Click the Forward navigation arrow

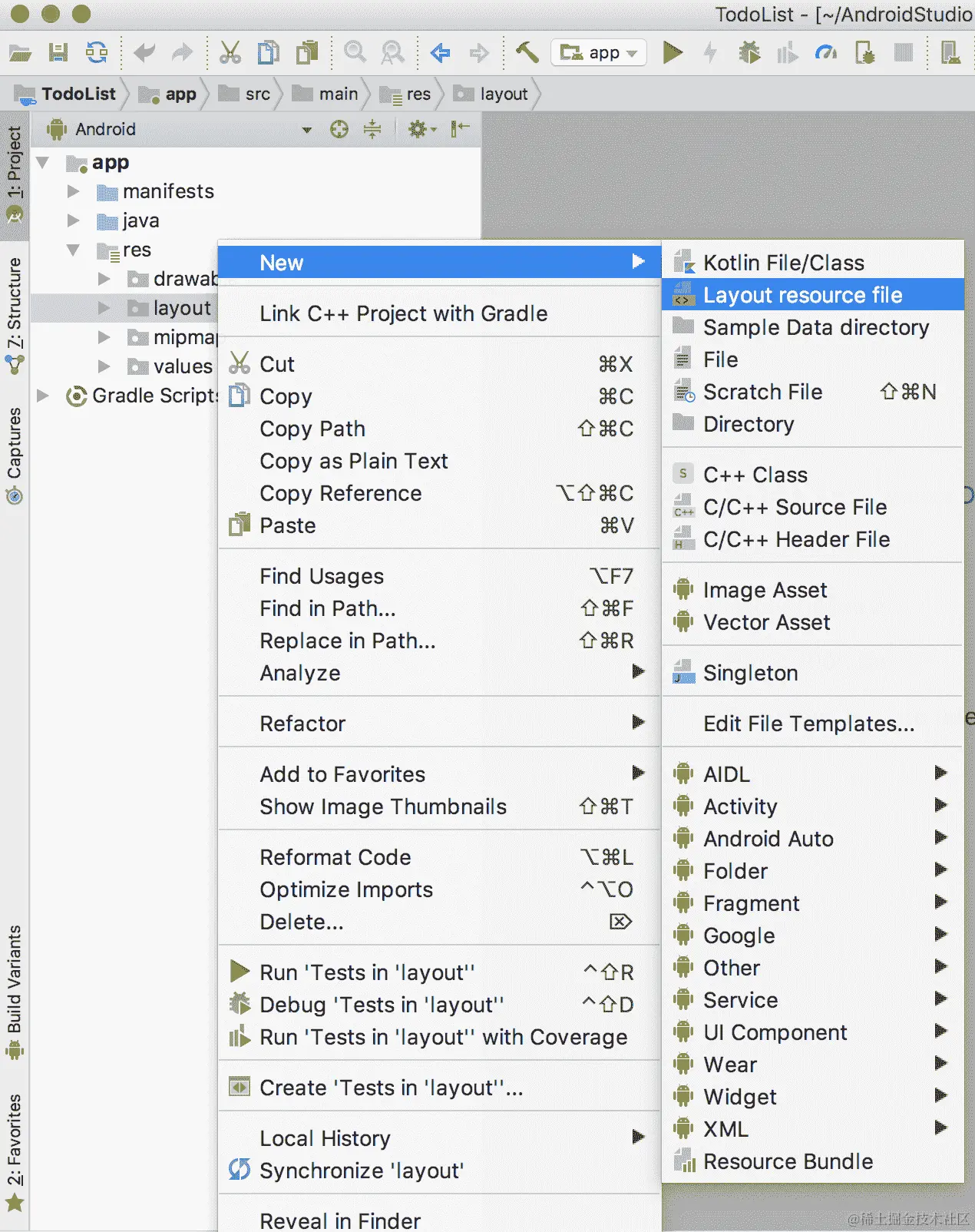(x=479, y=52)
